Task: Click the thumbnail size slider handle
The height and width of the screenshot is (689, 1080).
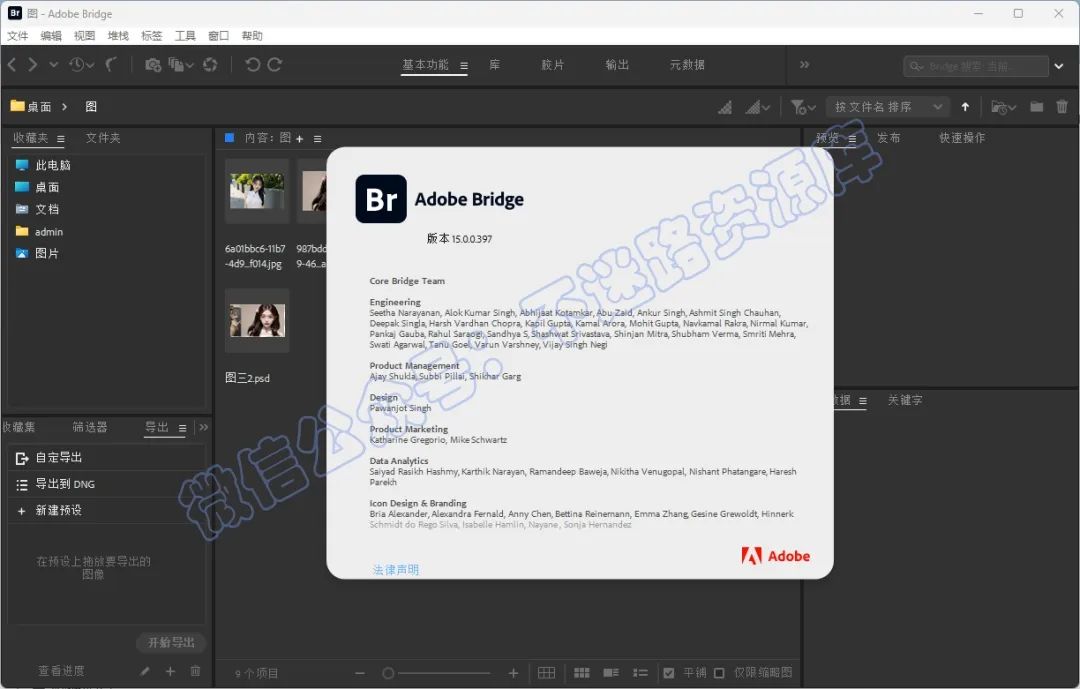Action: point(388,673)
